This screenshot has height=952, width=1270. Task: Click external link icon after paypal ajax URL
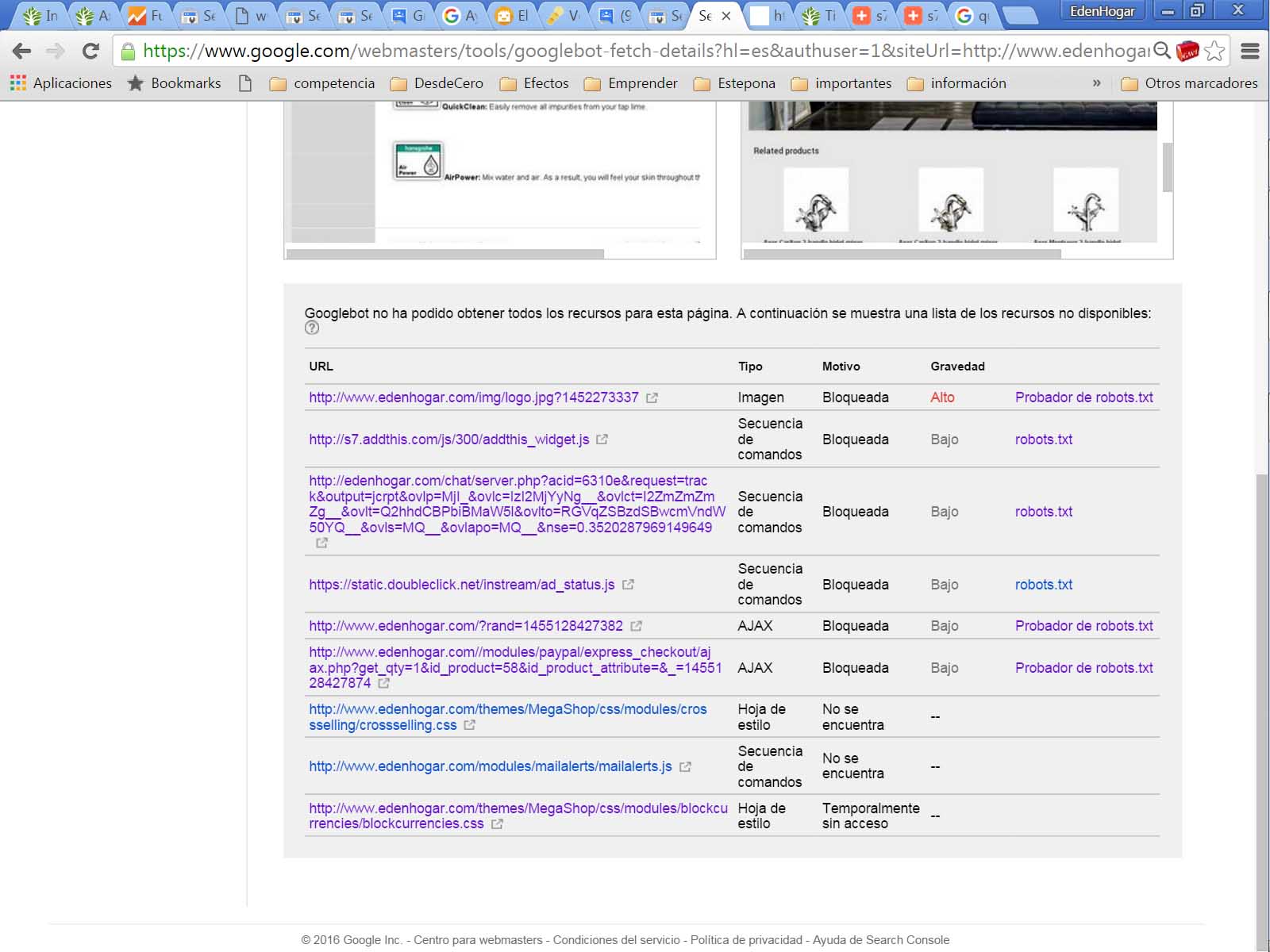pyautogui.click(x=384, y=683)
